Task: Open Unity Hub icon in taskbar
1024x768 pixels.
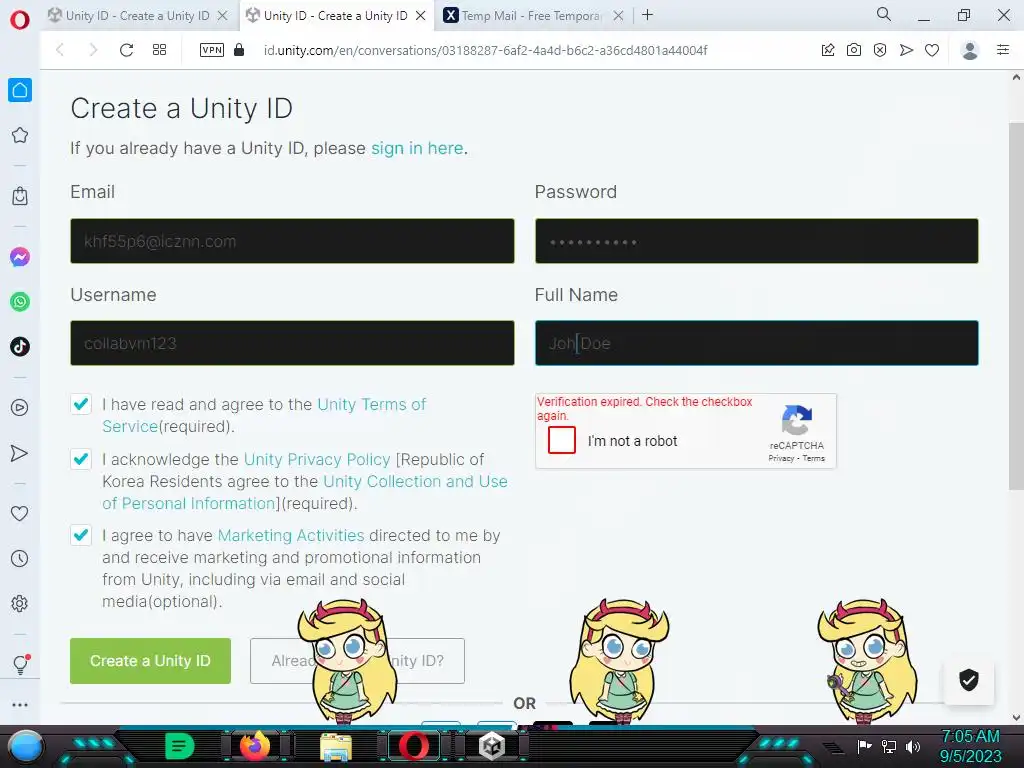Action: 492,746
